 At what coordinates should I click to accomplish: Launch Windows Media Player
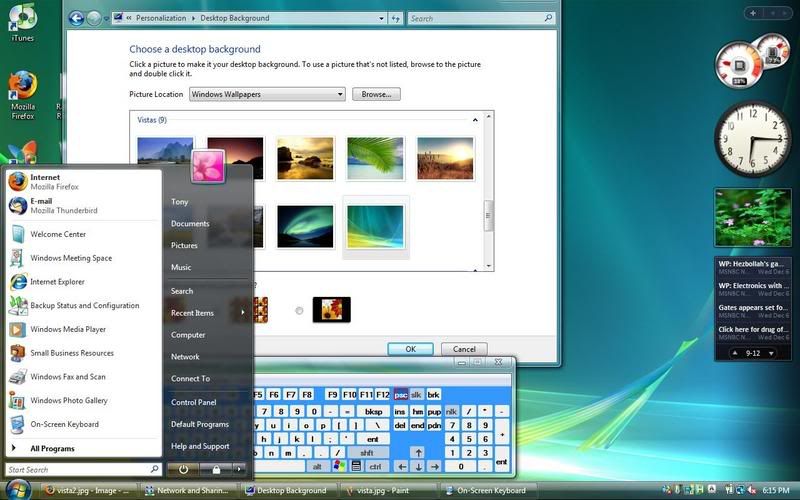(84, 329)
